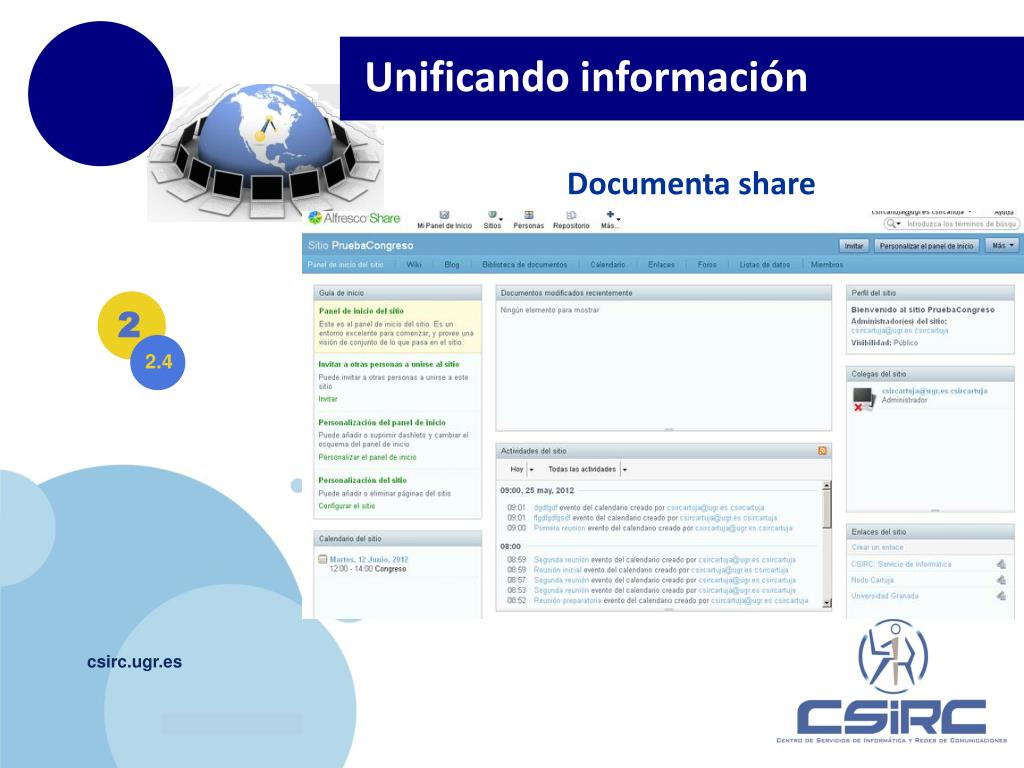This screenshot has height=768, width=1024.
Task: Click Ningún elemento para mostrar text
Action: click(549, 310)
